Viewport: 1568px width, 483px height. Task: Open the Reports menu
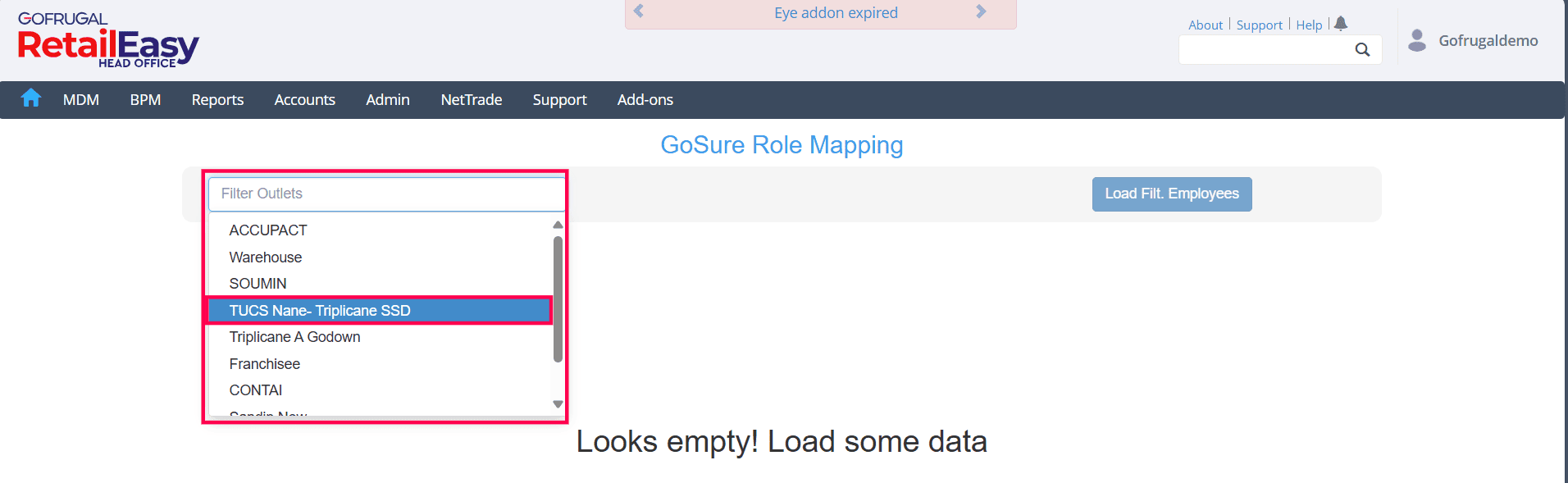(x=217, y=100)
